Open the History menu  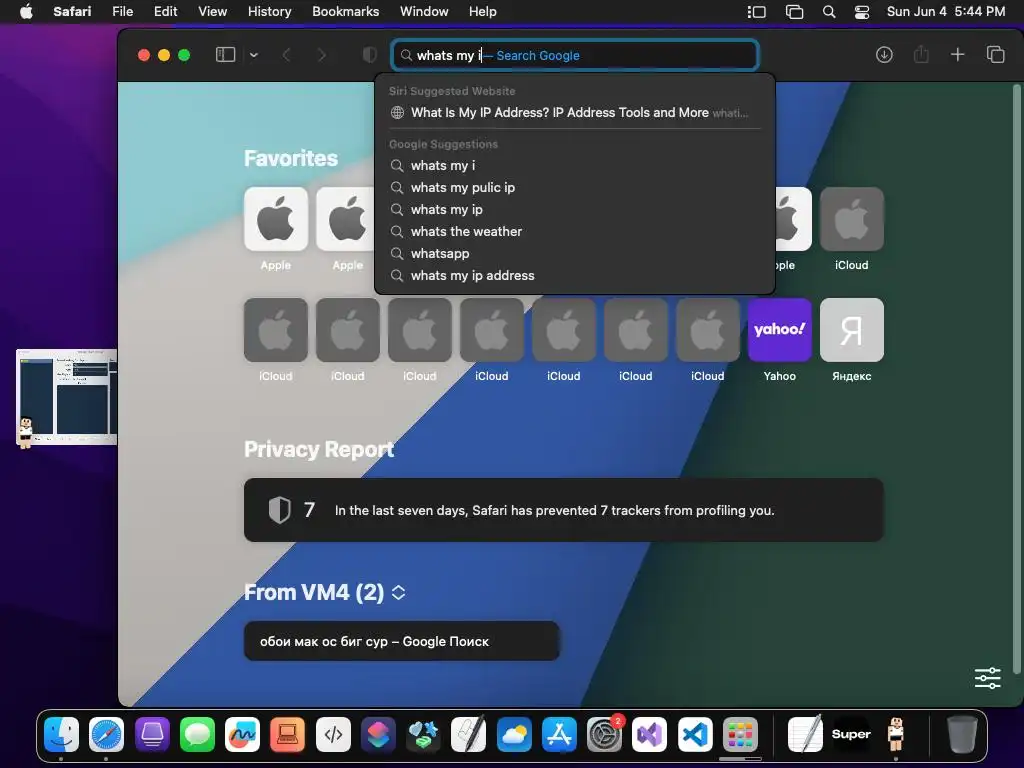[x=270, y=11]
